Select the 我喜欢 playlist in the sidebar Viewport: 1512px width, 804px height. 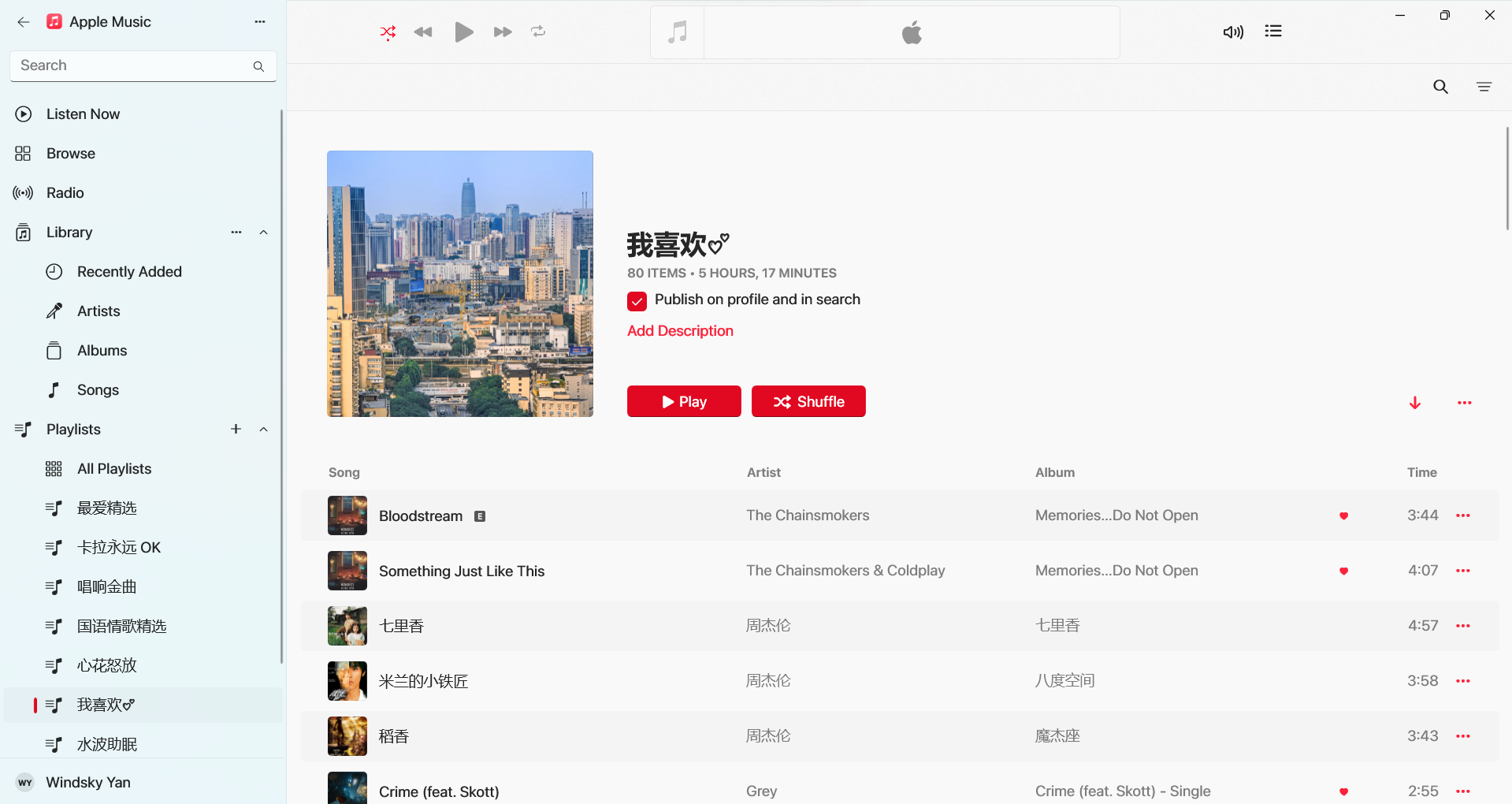coord(142,705)
